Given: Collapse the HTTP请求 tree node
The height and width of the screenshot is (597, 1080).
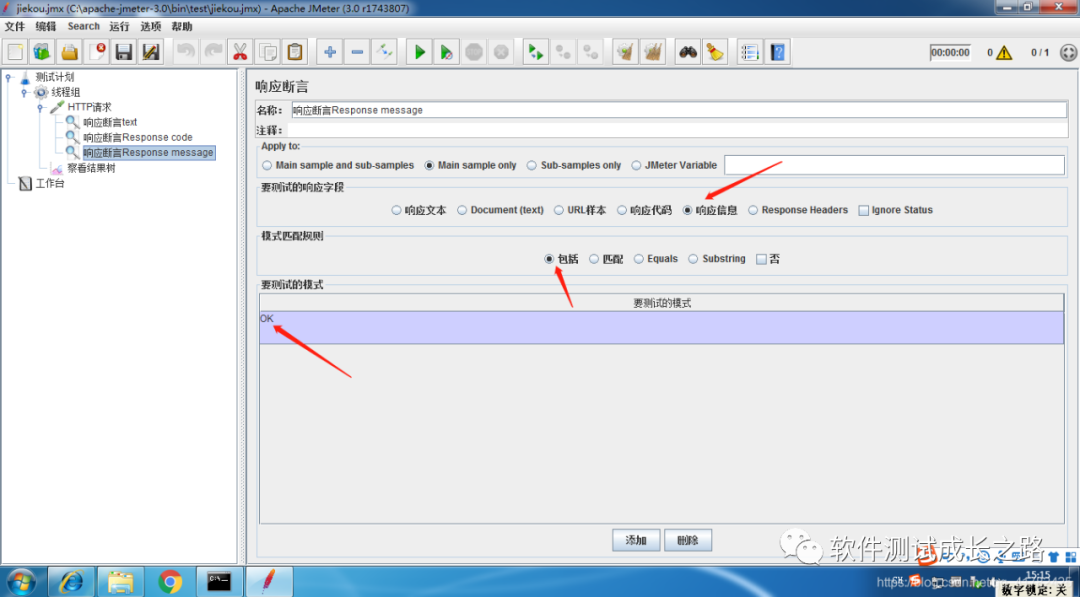Looking at the screenshot, I should pyautogui.click(x=40, y=107).
